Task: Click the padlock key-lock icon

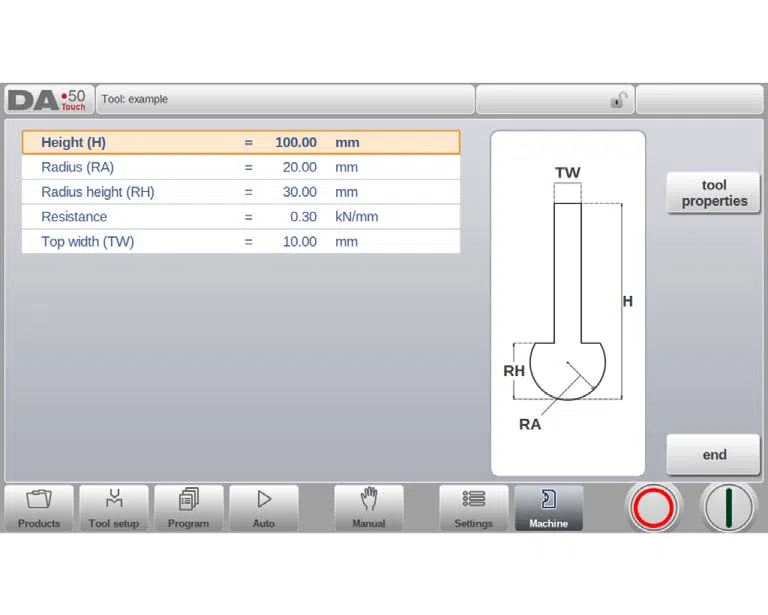Action: 618,100
